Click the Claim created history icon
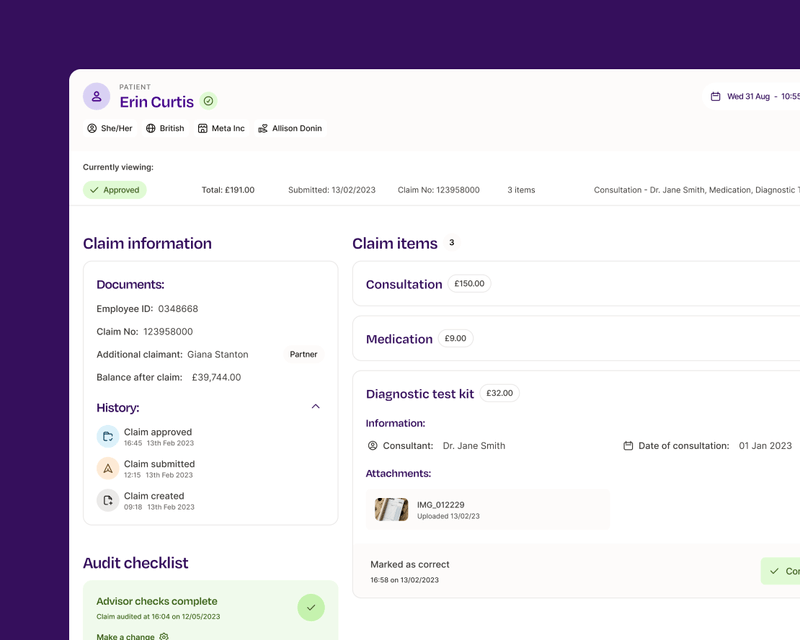Image resolution: width=800 pixels, height=640 pixels. coord(108,500)
